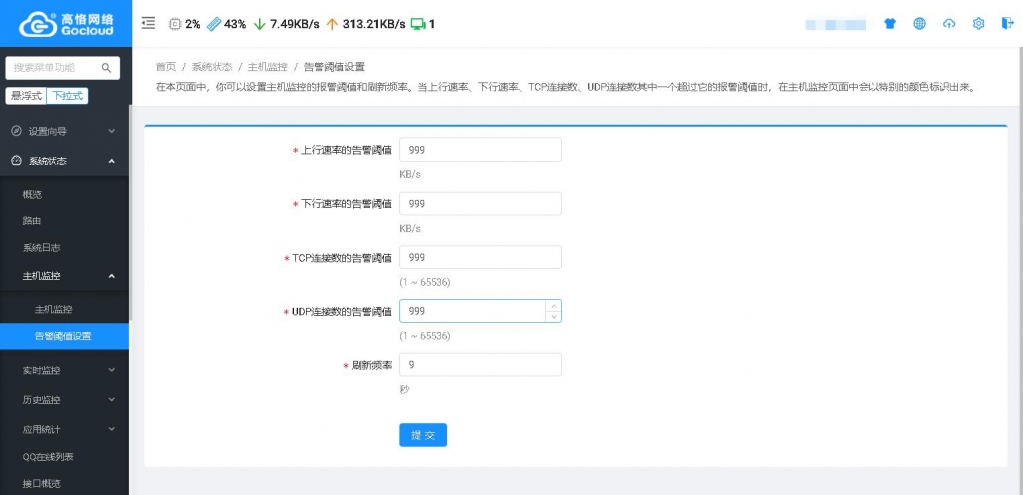Expand the 历史监控 menu
The width and height of the screenshot is (1023, 495).
point(65,400)
